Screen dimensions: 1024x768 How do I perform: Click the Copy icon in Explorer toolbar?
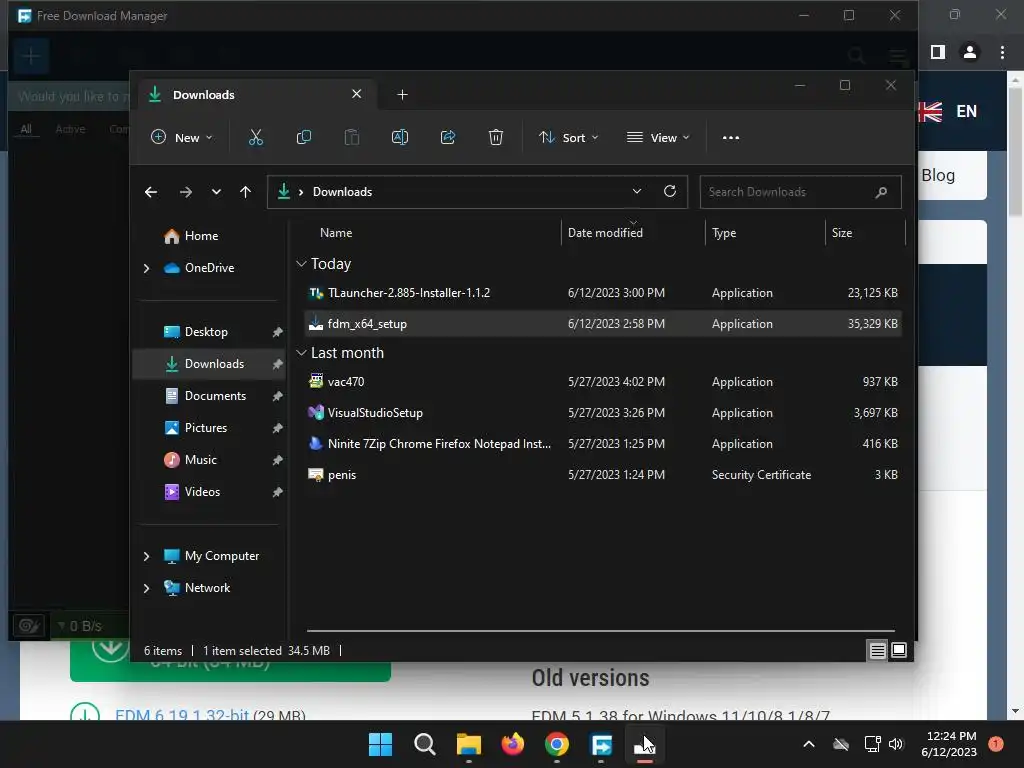(304, 137)
